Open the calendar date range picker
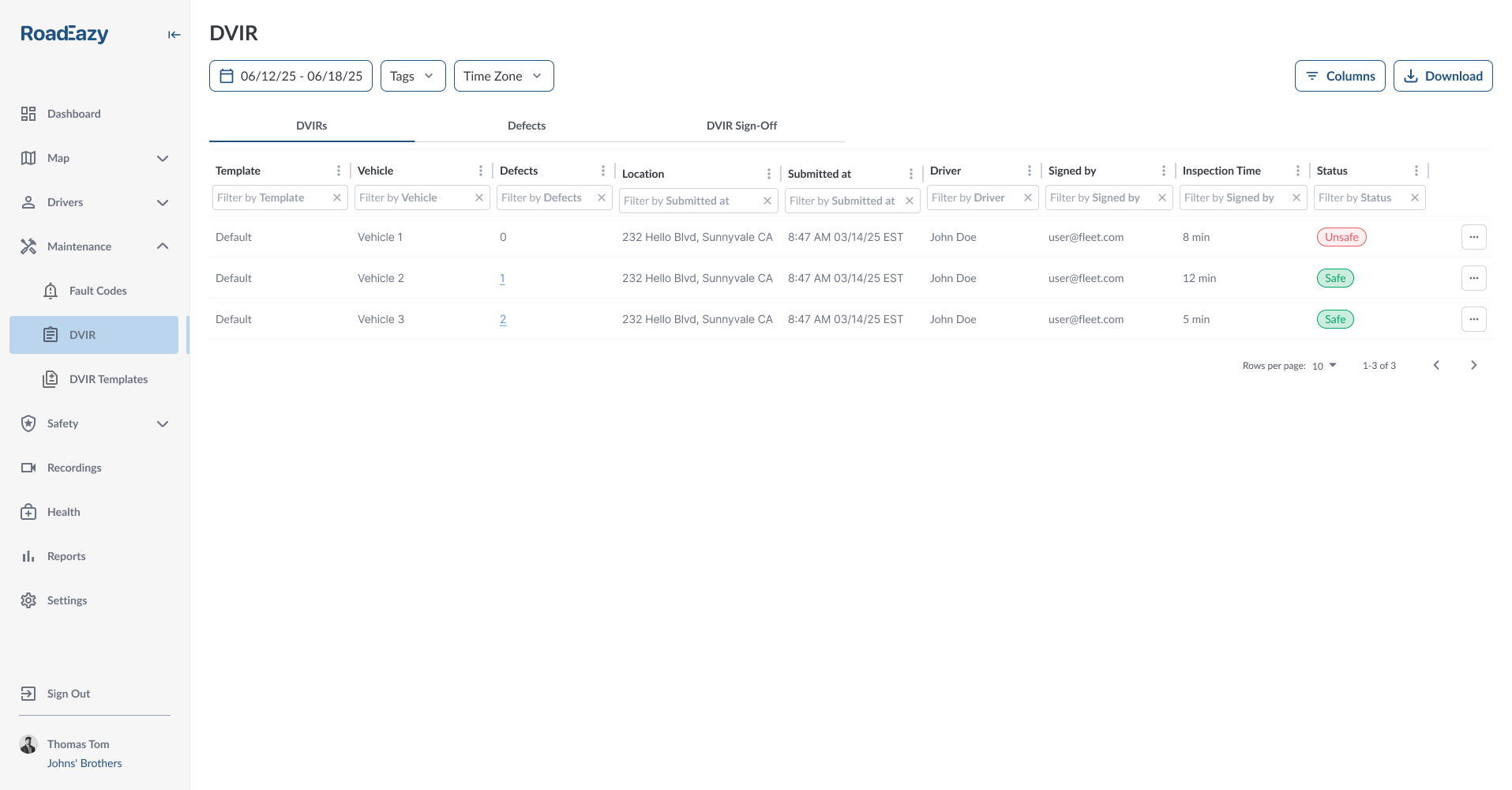 [x=291, y=76]
